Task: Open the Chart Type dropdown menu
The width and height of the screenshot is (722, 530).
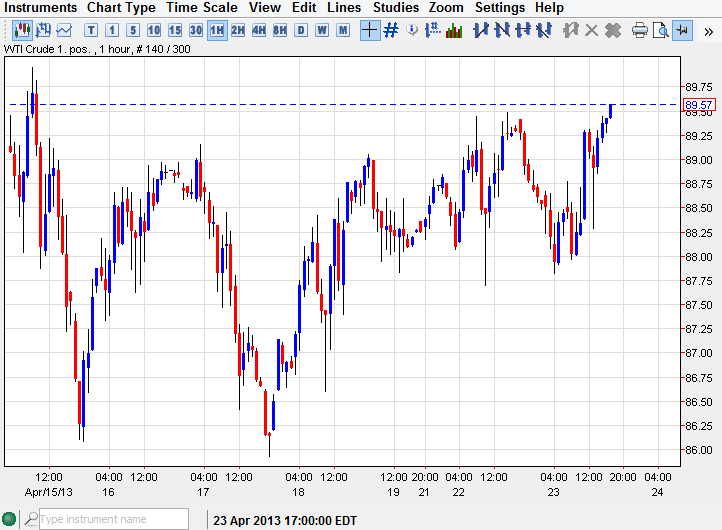Action: coord(121,8)
